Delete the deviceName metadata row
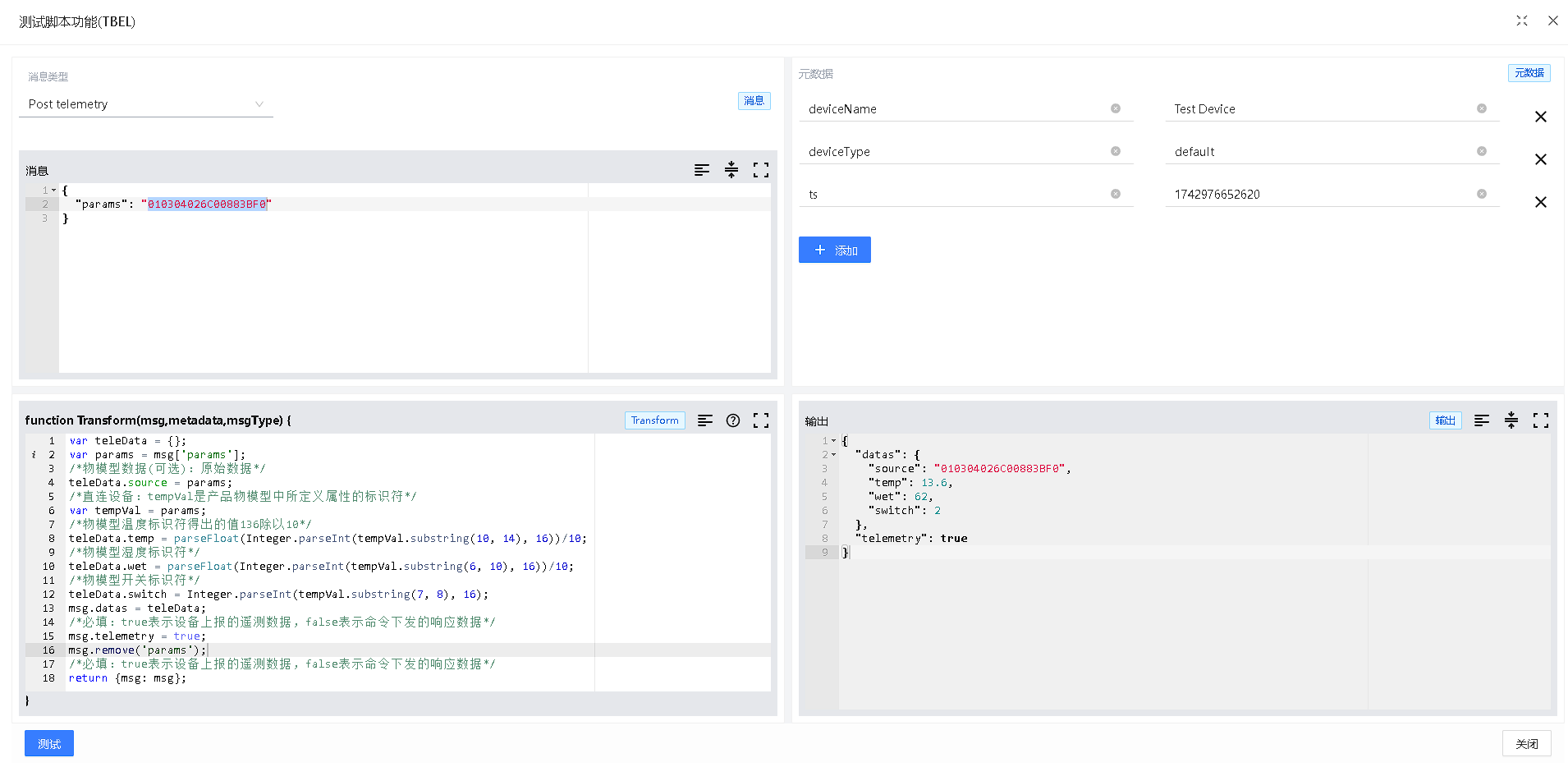1568x767 pixels. pyautogui.click(x=1540, y=117)
